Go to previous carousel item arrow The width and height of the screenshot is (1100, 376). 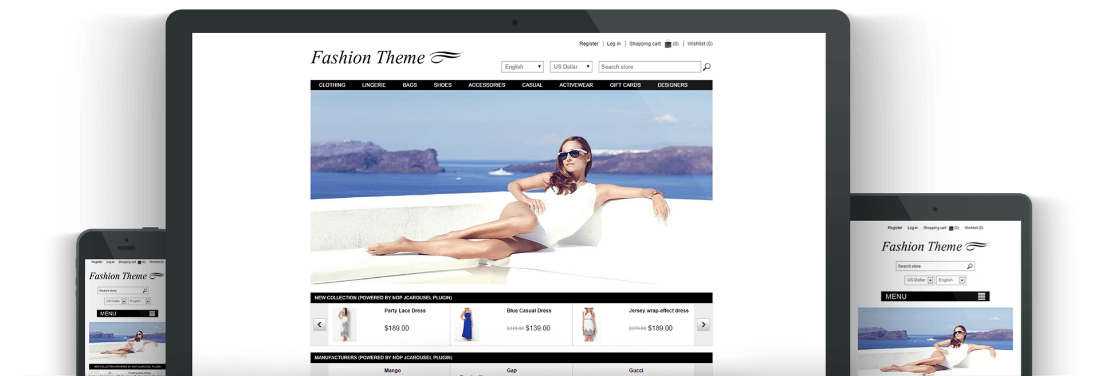(x=320, y=325)
